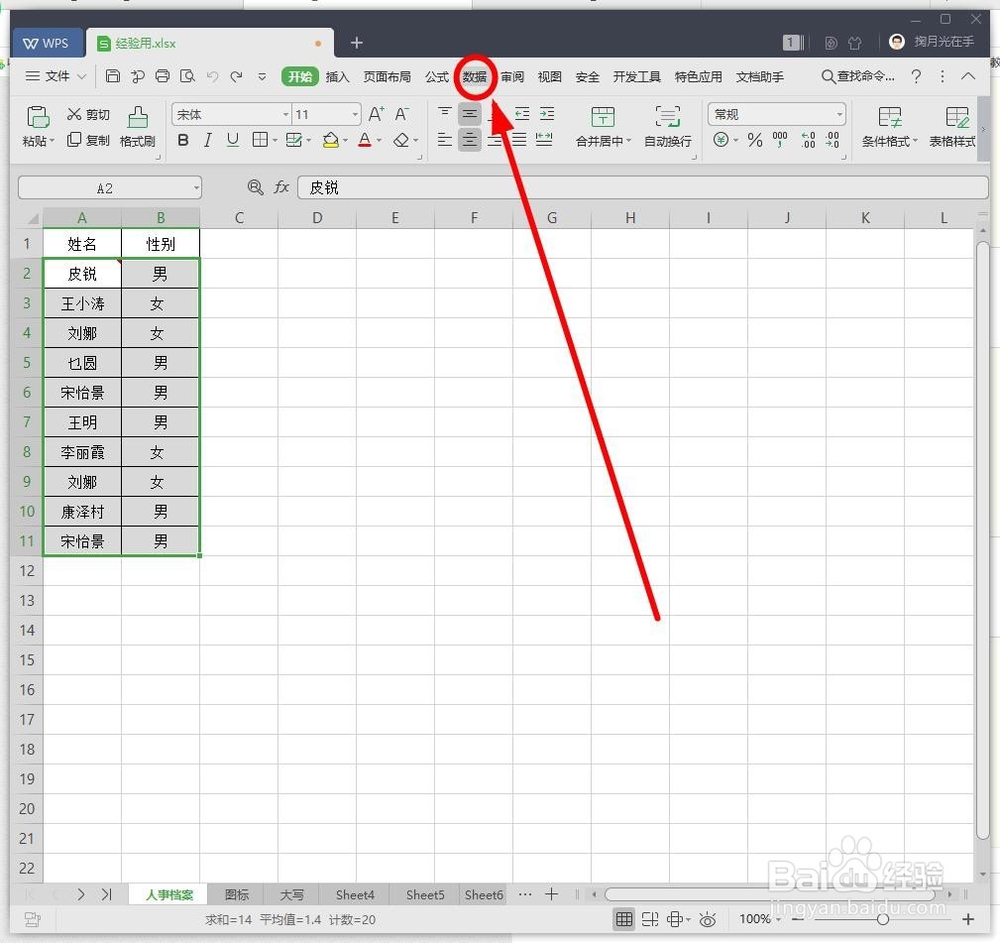
Task: Open the zoom 100% dropdown
Action: (x=760, y=919)
